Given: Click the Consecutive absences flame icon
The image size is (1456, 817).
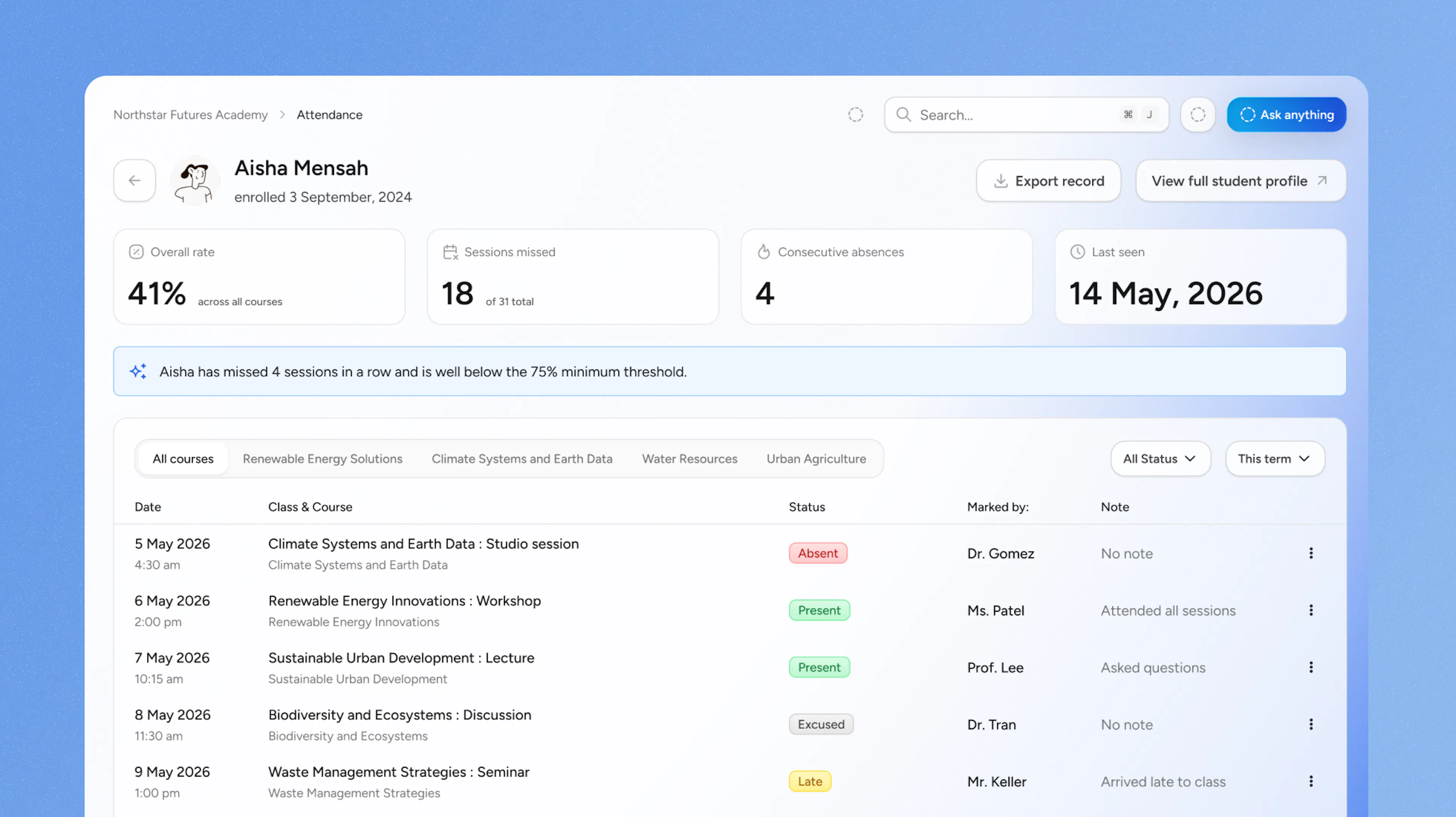Looking at the screenshot, I should click(x=764, y=252).
